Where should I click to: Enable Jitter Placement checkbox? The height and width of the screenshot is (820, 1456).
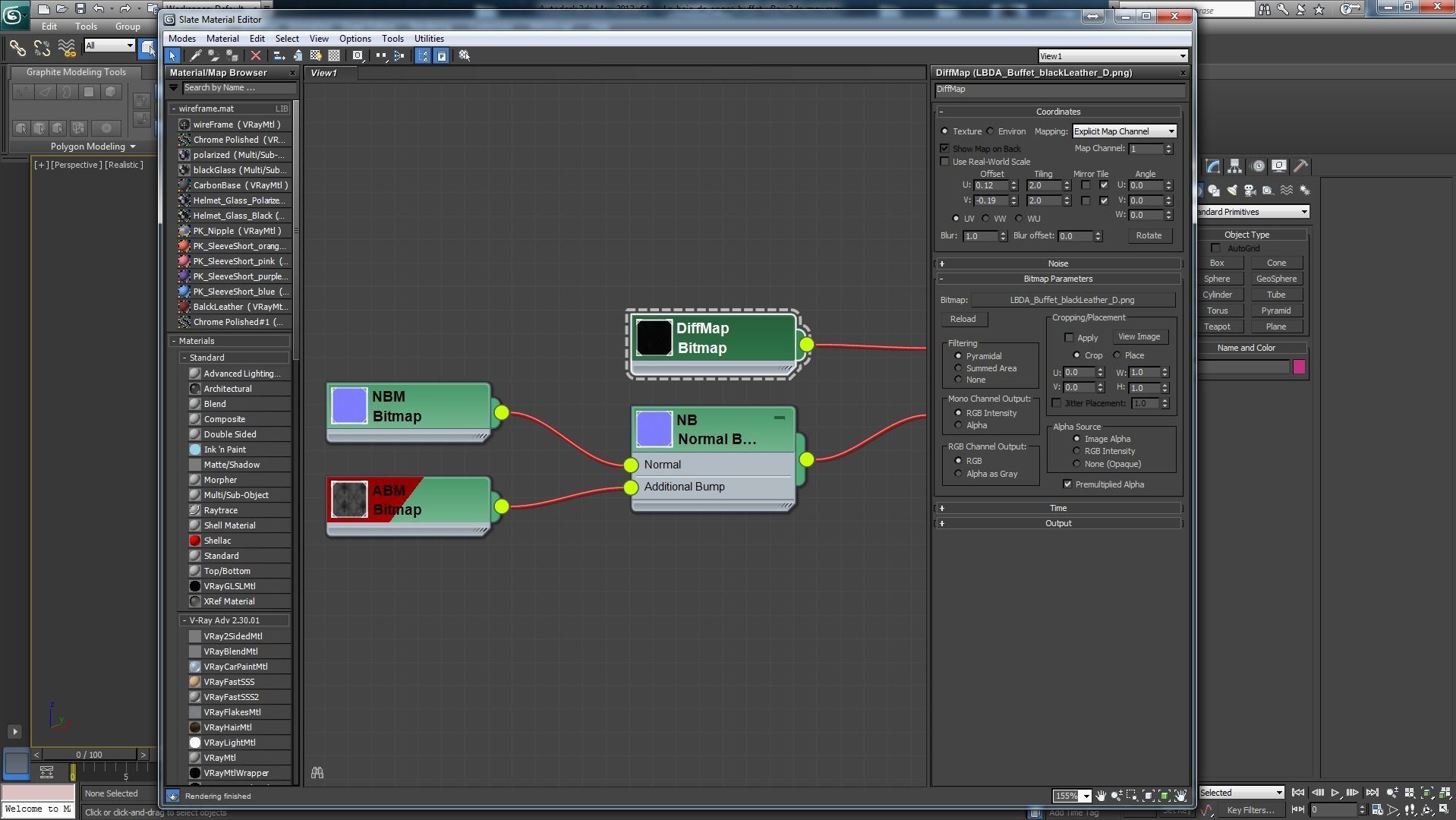pyautogui.click(x=1057, y=403)
